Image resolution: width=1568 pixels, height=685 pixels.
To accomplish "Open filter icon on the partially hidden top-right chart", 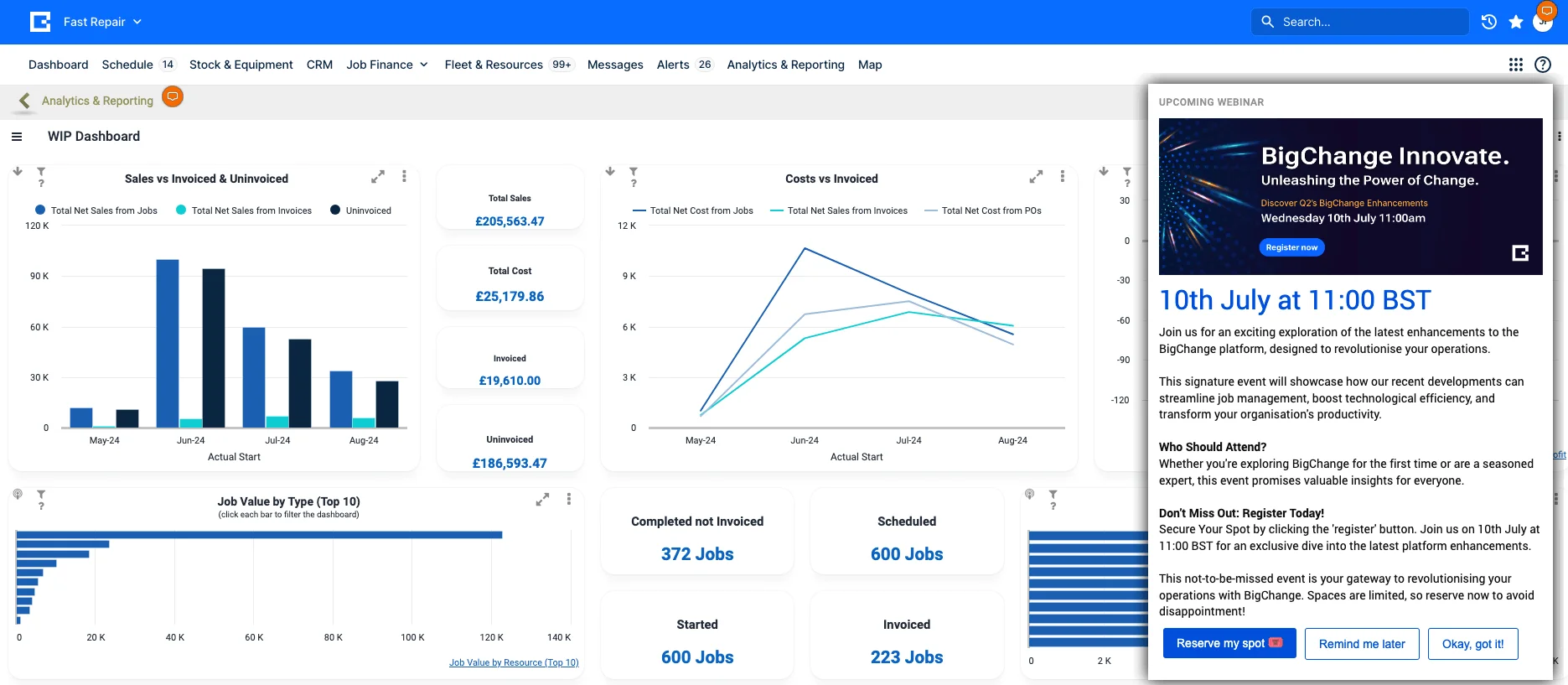I will coord(1127,172).
